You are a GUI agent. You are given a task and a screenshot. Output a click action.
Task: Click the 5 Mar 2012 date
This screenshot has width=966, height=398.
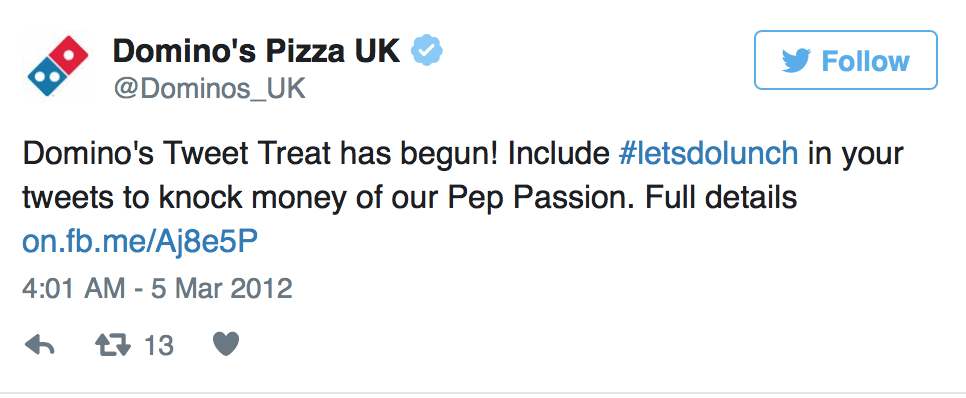pyautogui.click(x=222, y=288)
